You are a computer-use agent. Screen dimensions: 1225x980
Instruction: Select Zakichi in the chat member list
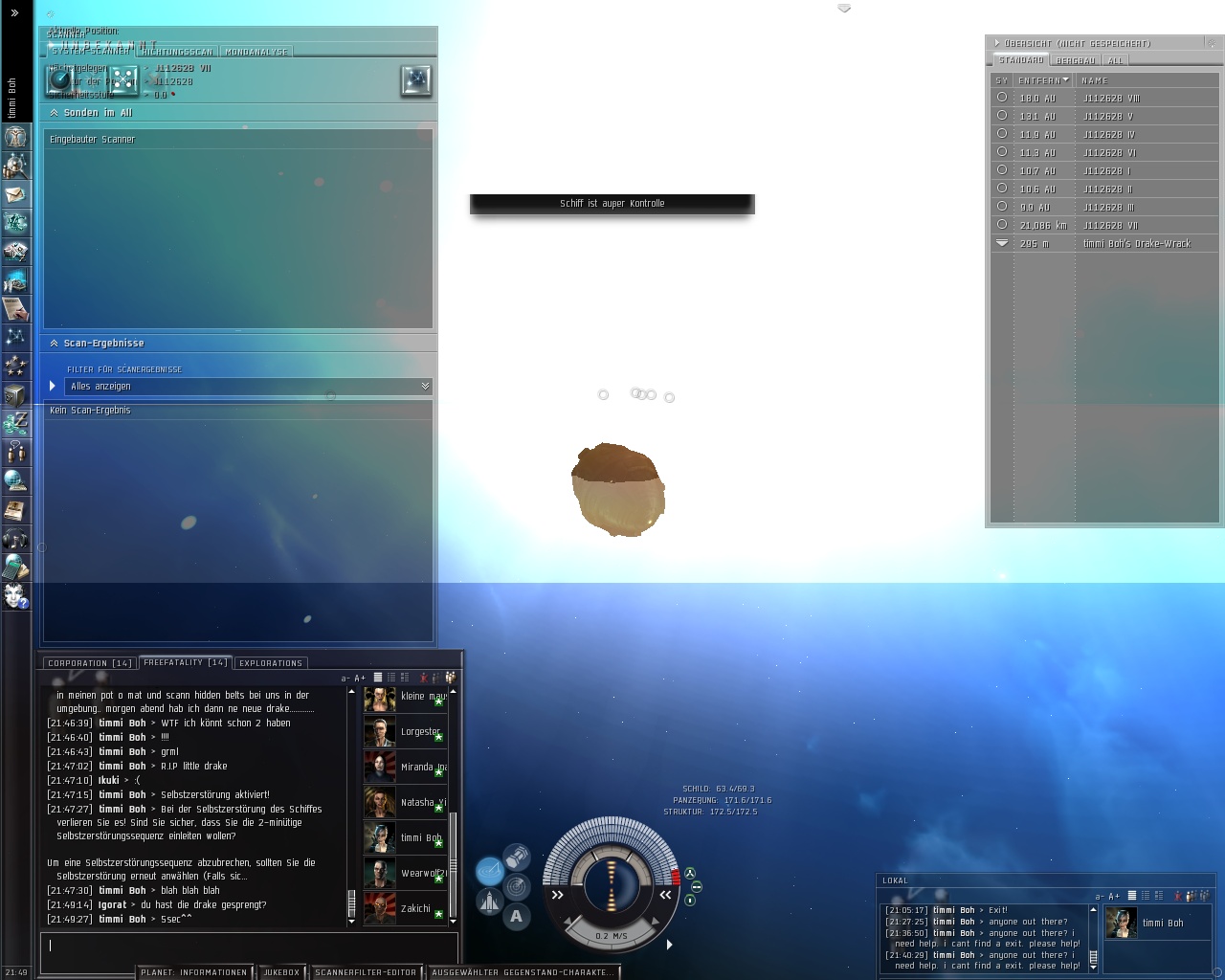pyautogui.click(x=406, y=908)
